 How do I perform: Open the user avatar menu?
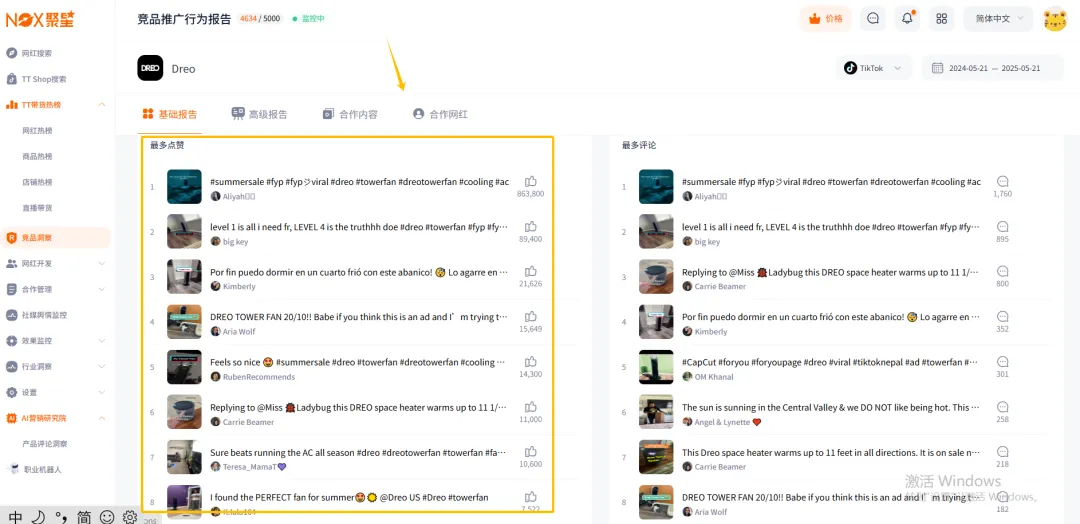[1055, 19]
